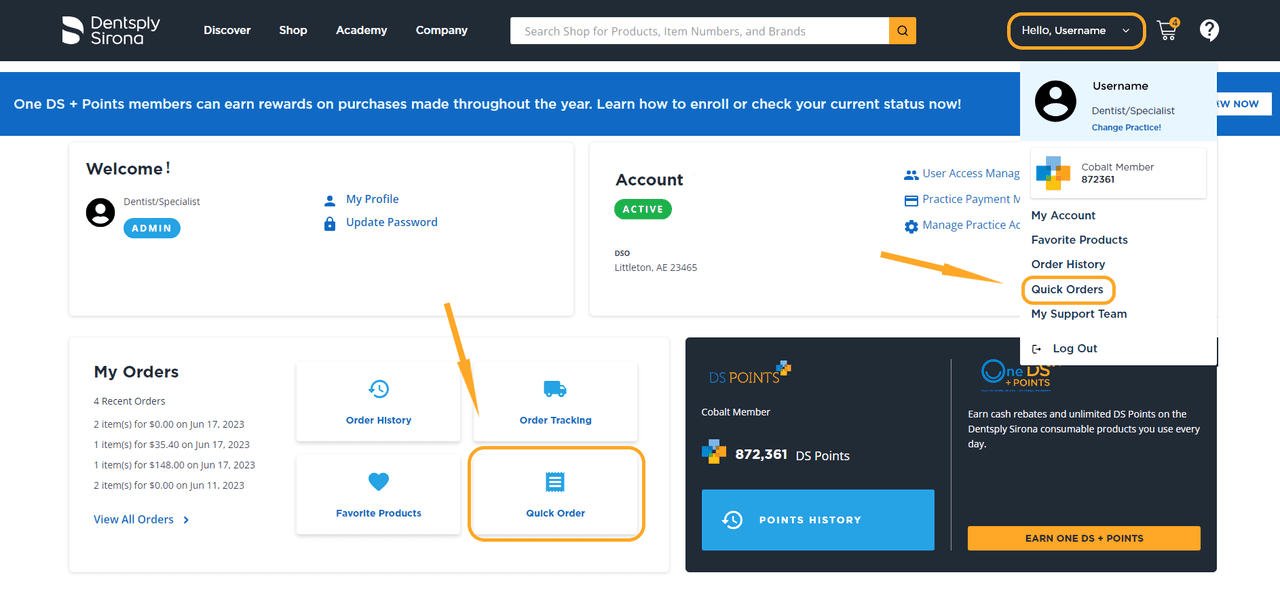This screenshot has width=1280, height=590.
Task: Open the Quick Order tile
Action: (x=555, y=494)
